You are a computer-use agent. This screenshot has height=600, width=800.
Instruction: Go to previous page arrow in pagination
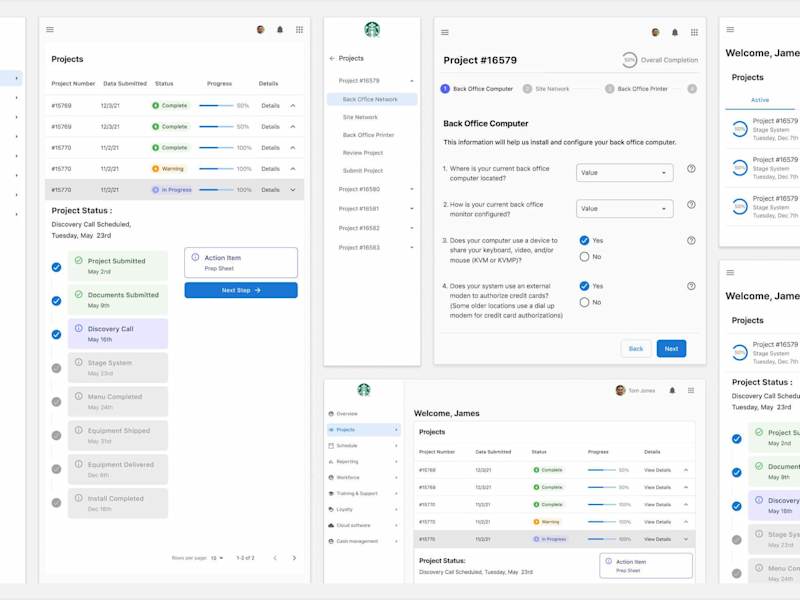click(275, 558)
